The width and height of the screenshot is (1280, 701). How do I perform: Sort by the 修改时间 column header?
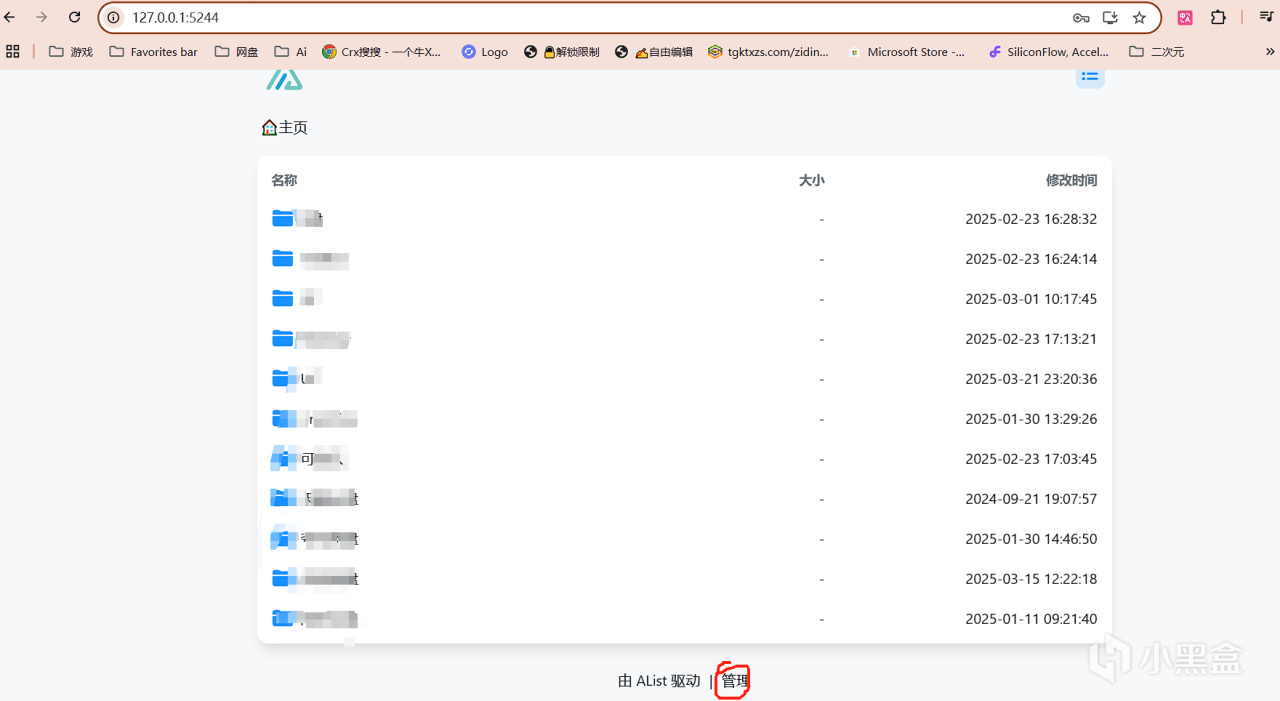(1071, 180)
